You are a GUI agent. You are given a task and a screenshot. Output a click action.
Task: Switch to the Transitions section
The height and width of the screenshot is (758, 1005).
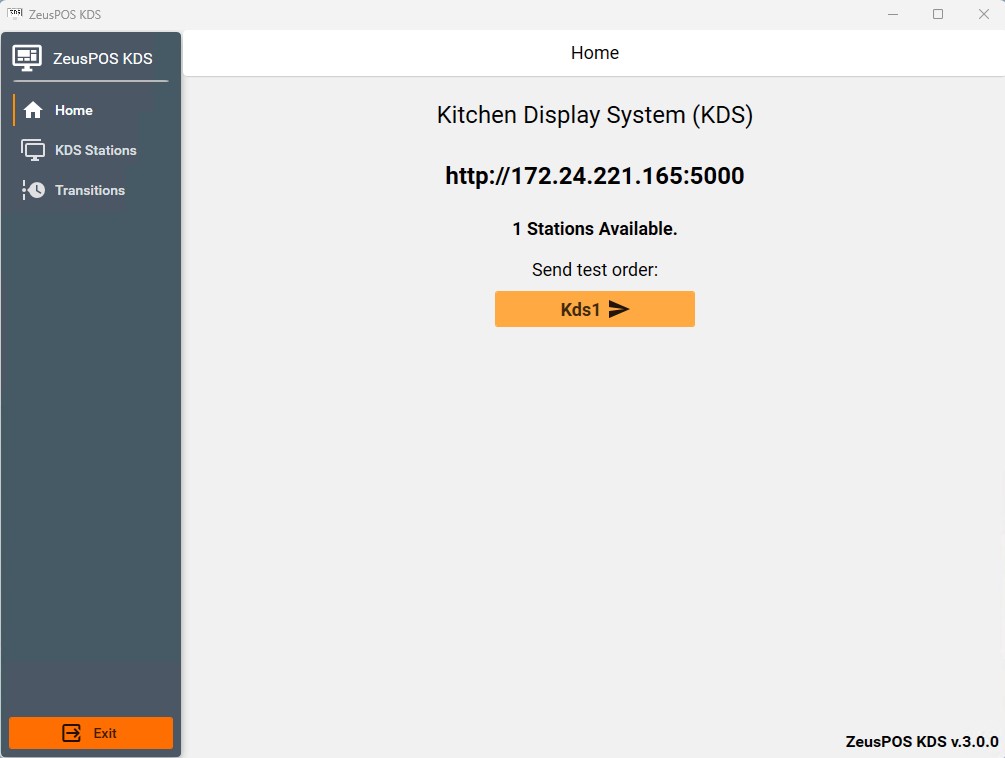click(90, 190)
